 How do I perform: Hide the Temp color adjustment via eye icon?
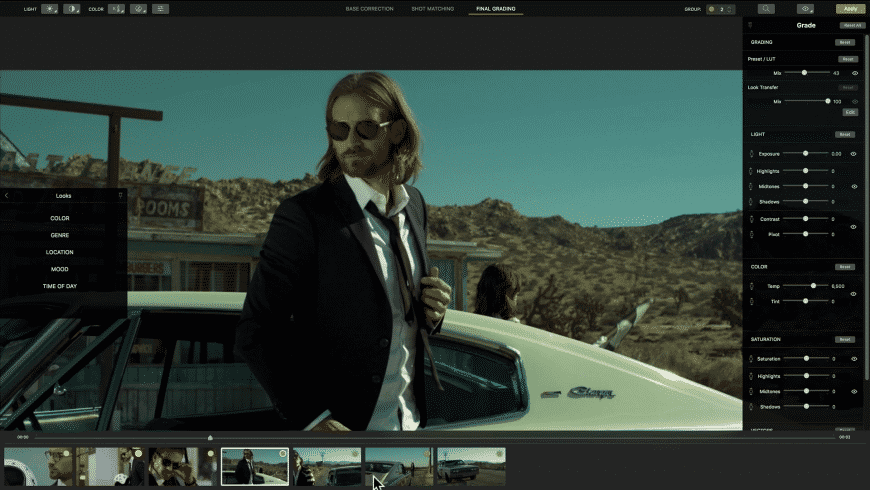click(x=854, y=293)
